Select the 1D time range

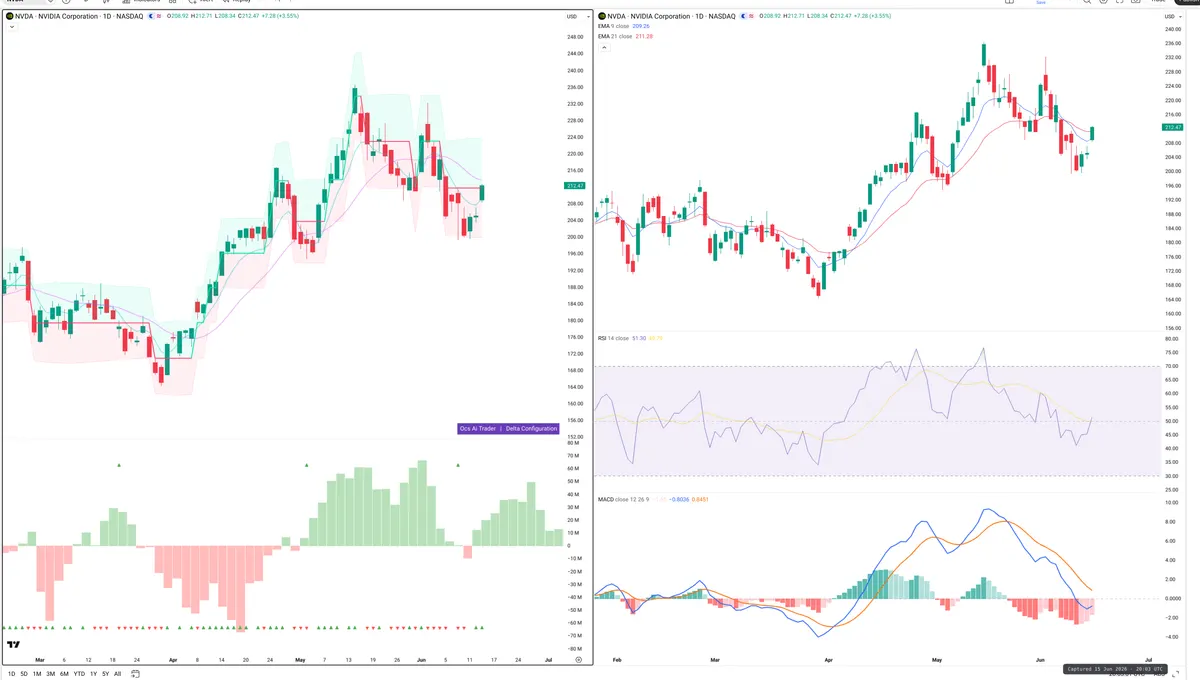[x=11, y=674]
